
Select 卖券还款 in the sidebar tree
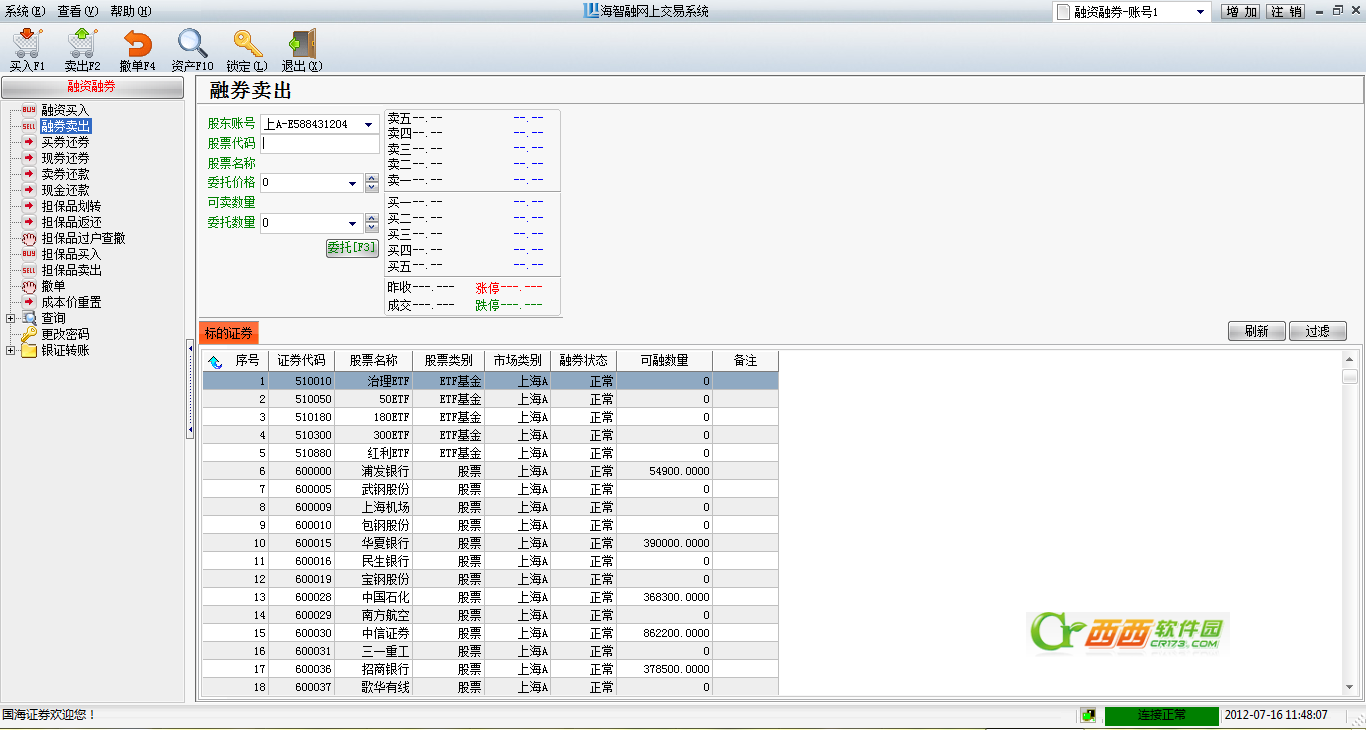click(x=65, y=174)
